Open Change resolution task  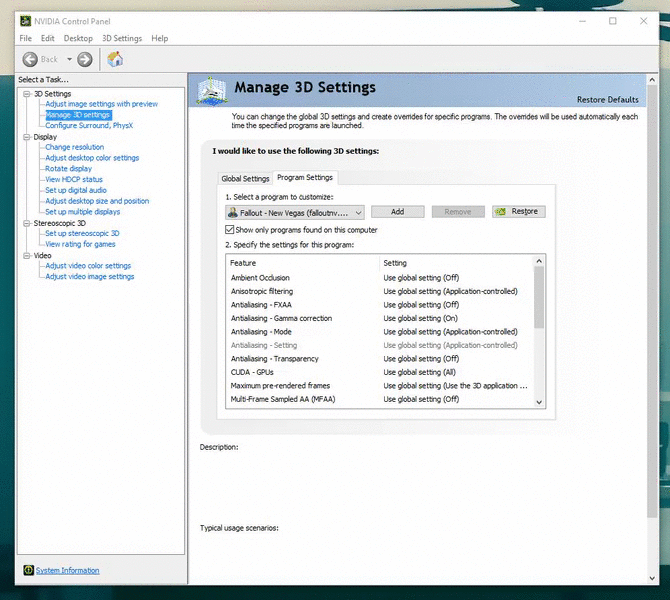pyautogui.click(x=75, y=147)
